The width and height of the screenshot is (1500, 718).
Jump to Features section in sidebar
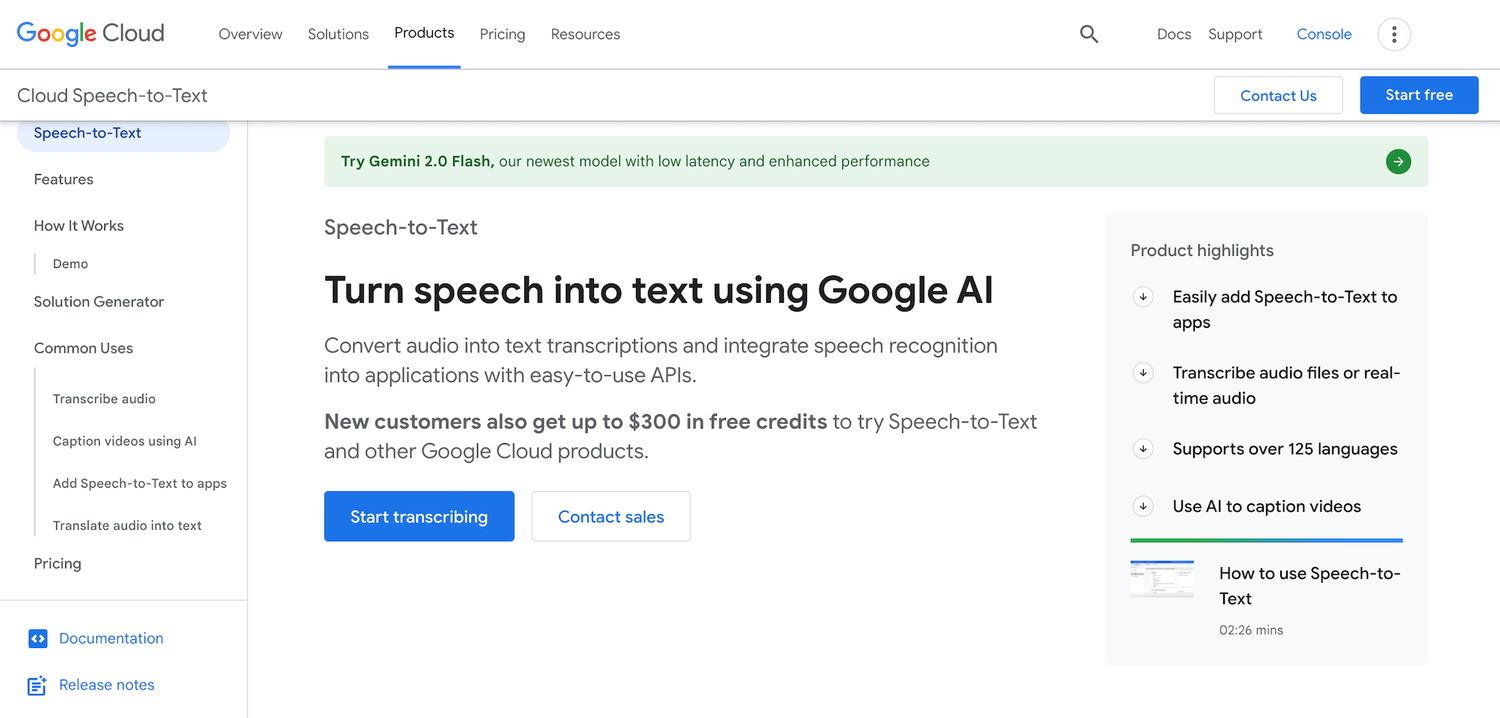(x=63, y=180)
